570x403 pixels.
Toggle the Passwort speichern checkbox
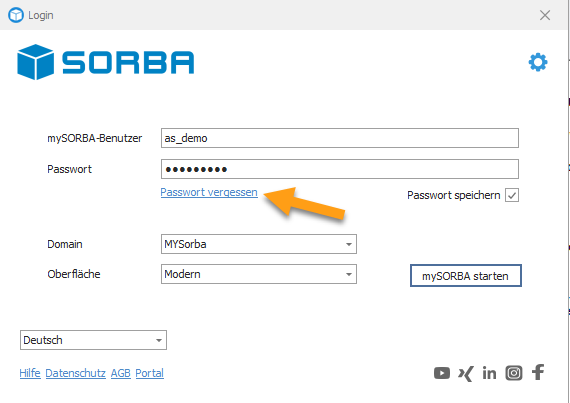pyautogui.click(x=512, y=196)
